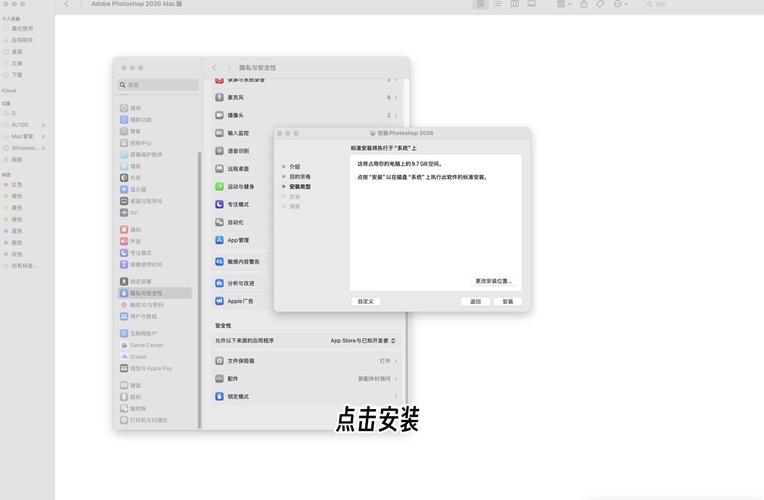Select 用户与群组 in Settings sidebar
Screen dimensions: 764x500
pyautogui.click(x=140, y=316)
